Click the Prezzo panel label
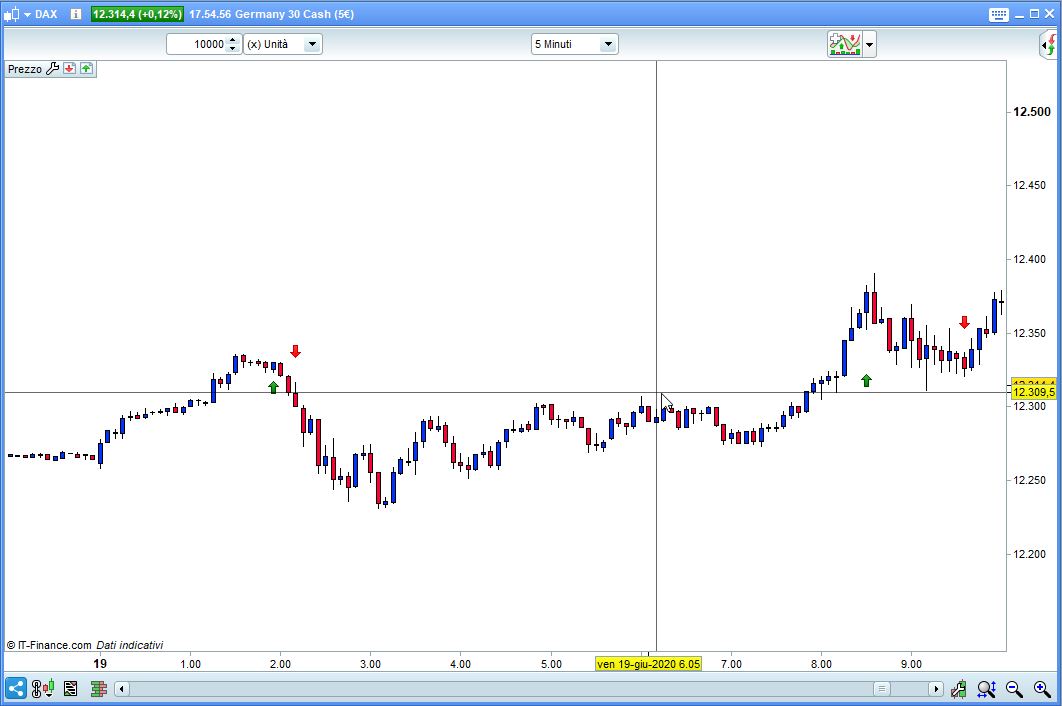 [25, 69]
